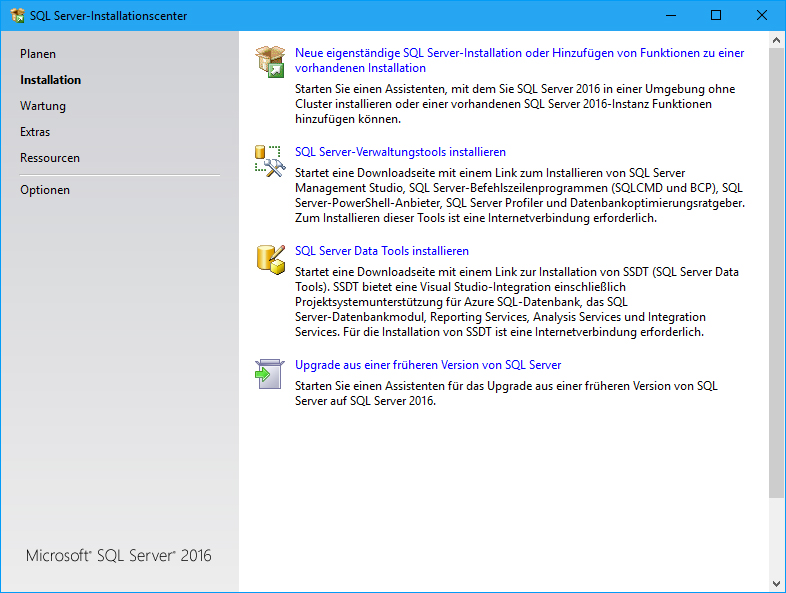The height and width of the screenshot is (593, 786).
Task: Select the Installation section
Action: tap(51, 80)
